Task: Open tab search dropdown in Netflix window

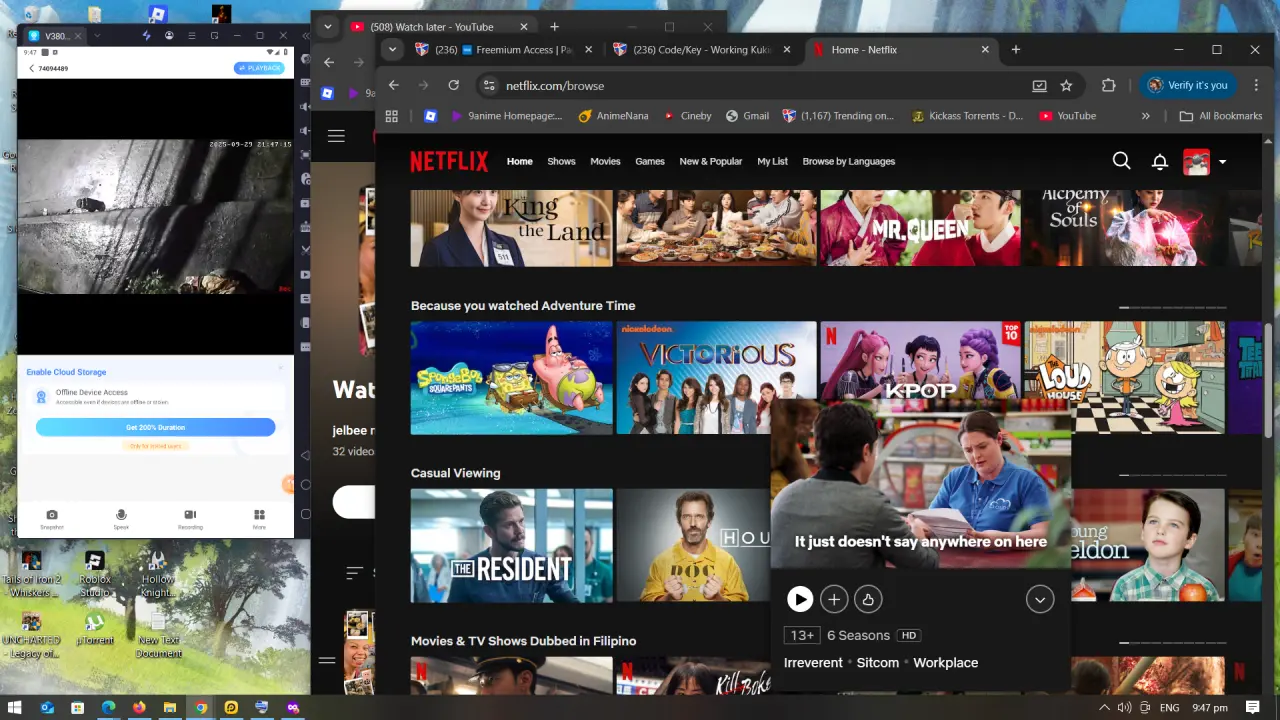Action: point(392,49)
